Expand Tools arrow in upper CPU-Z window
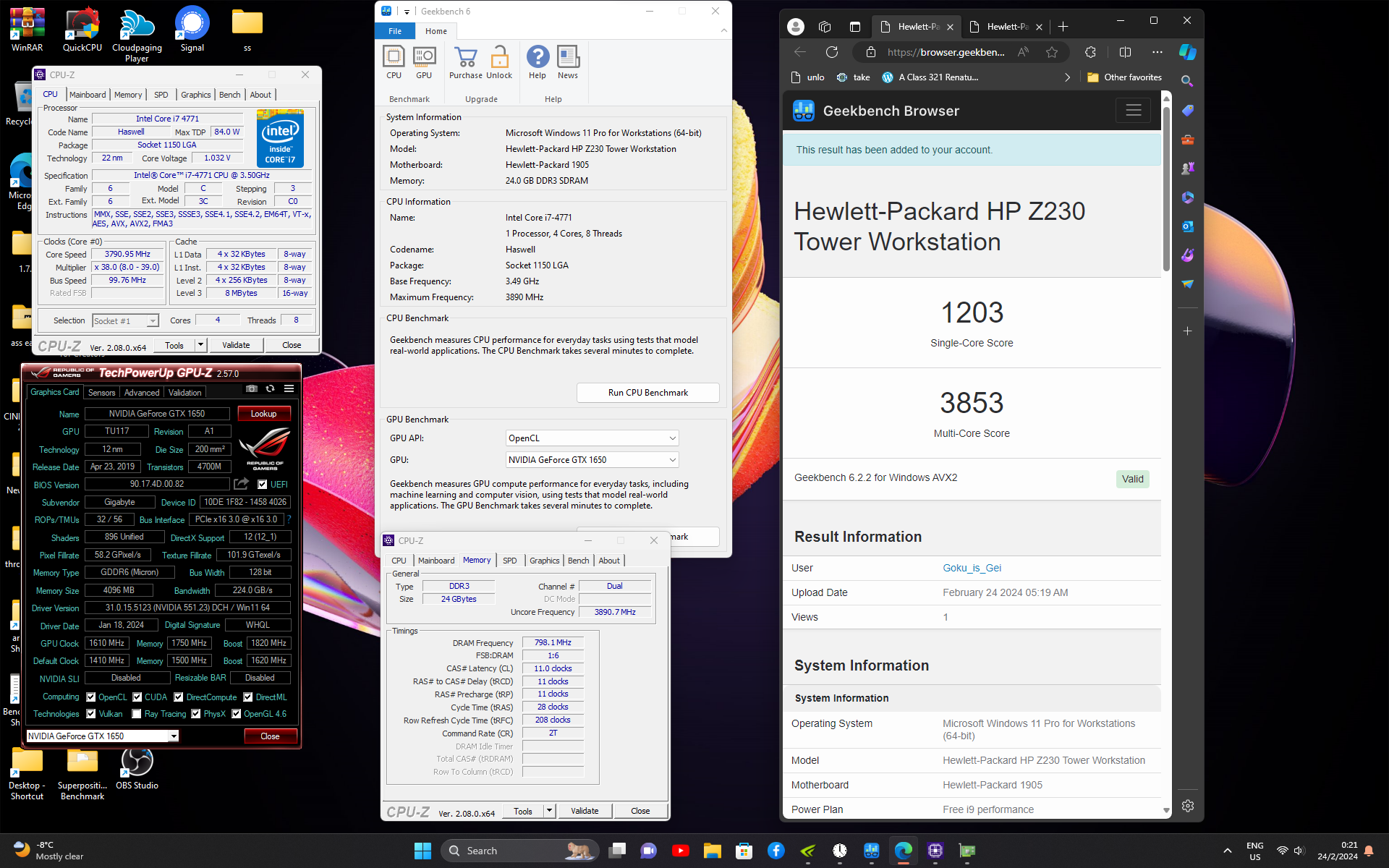This screenshot has height=868, width=1389. click(200, 345)
